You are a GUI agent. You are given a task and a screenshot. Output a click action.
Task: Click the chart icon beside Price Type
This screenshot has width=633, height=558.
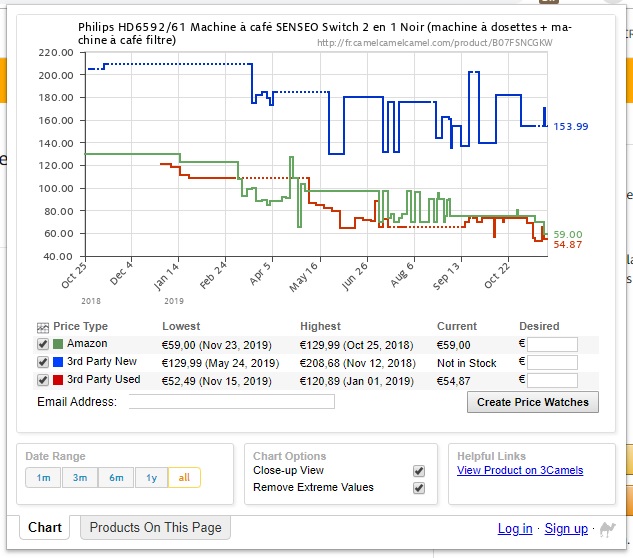(43, 327)
